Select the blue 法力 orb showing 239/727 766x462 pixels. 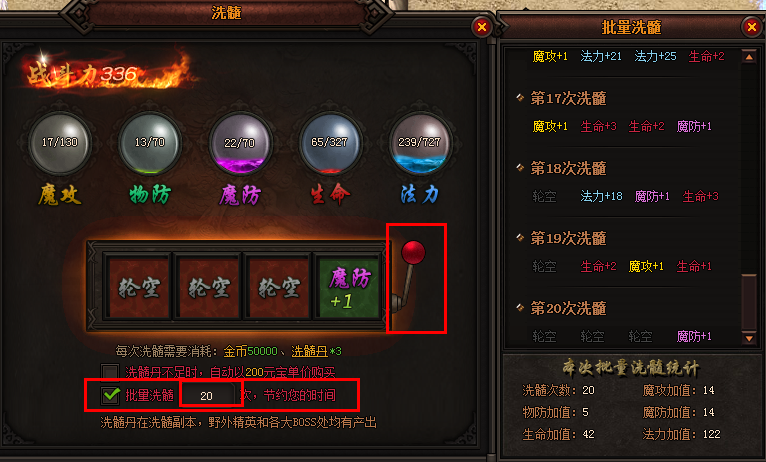(420, 143)
